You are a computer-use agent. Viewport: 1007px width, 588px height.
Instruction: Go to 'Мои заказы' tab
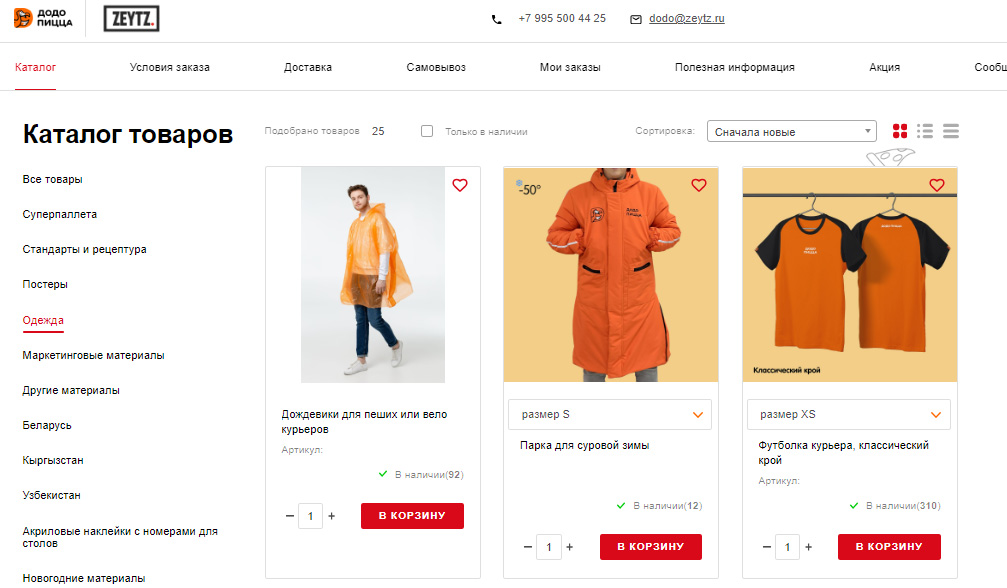[570, 67]
